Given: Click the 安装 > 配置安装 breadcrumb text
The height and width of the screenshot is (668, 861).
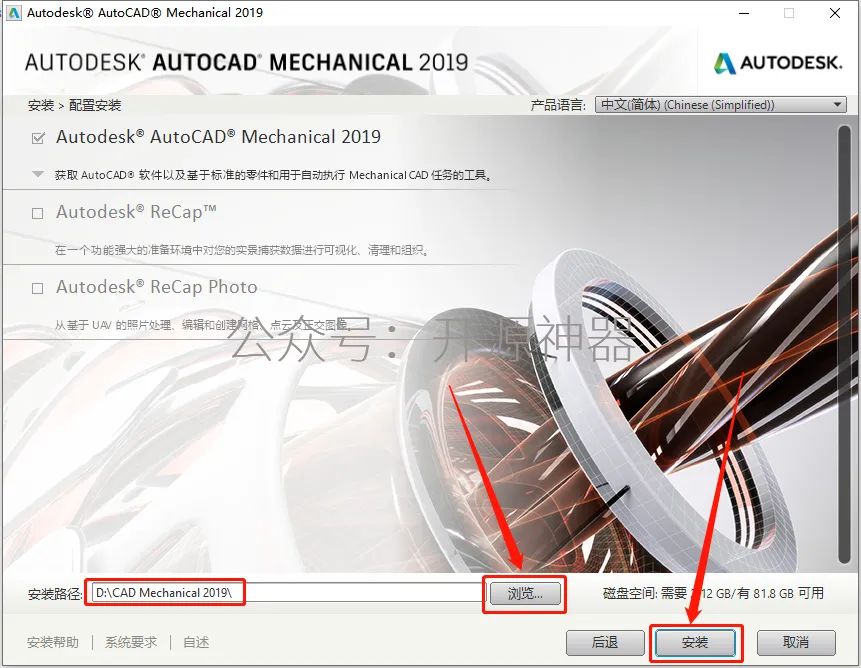Looking at the screenshot, I should click(x=74, y=105).
